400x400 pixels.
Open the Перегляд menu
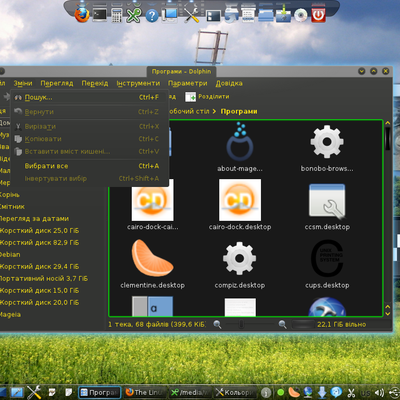57,83
